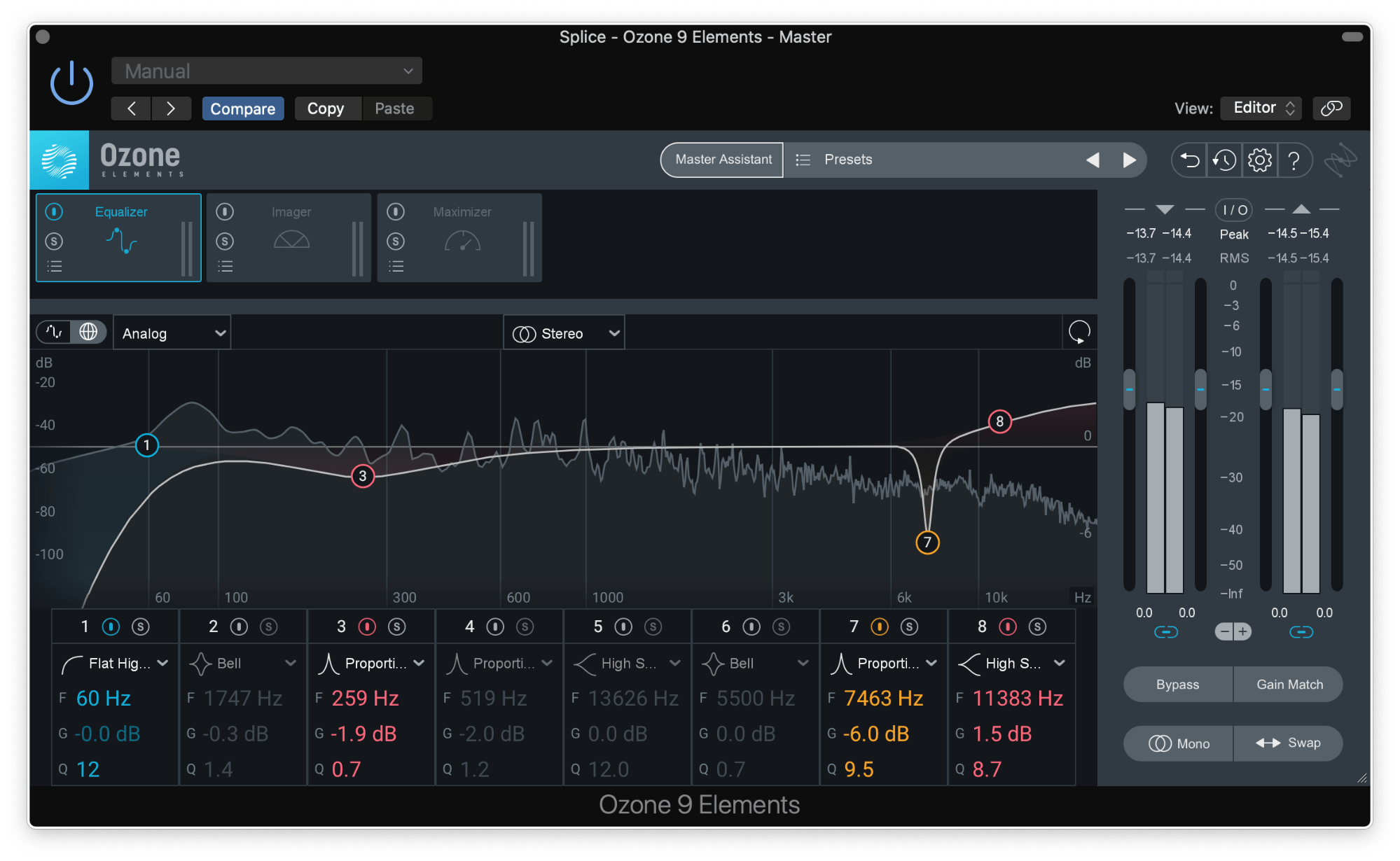Image resolution: width=1400 pixels, height=861 pixels.
Task: Click the main power button top left
Action: [x=71, y=82]
